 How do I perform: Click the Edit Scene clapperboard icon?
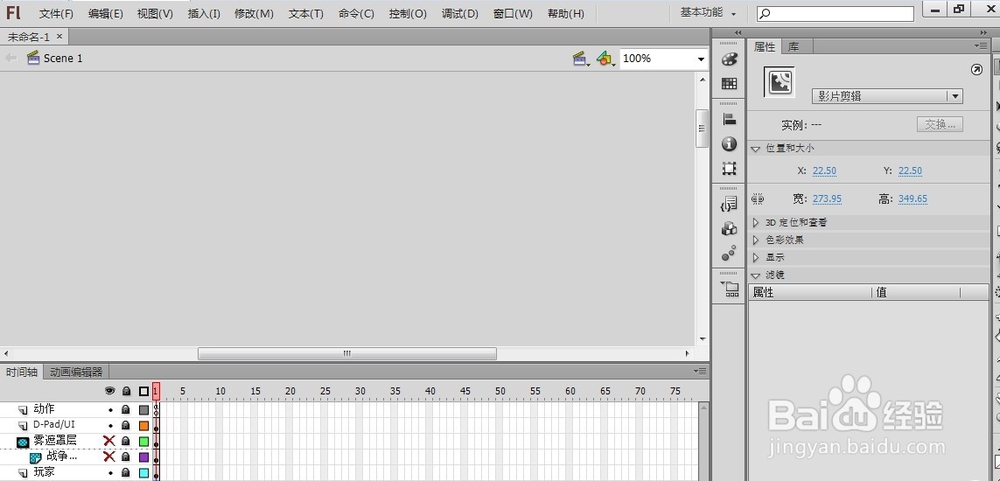[x=580, y=59]
